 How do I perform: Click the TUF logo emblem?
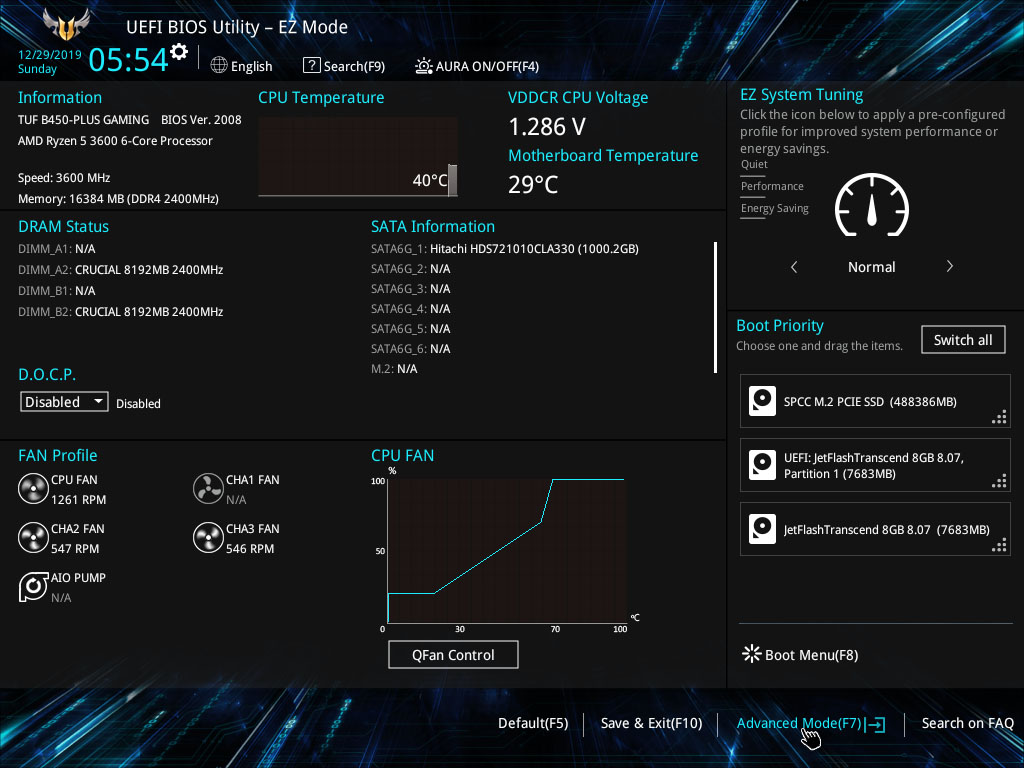click(x=66, y=24)
